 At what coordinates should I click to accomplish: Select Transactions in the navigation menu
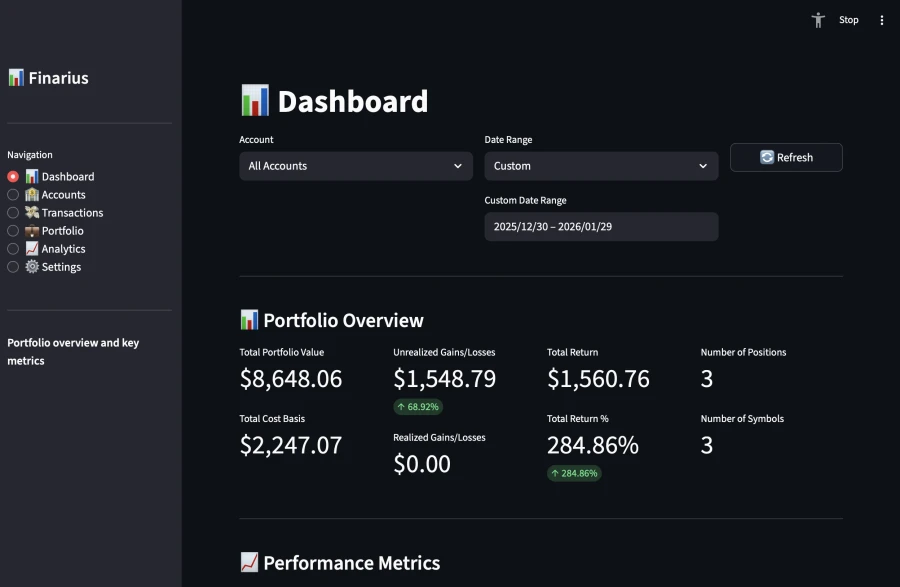[x=70, y=212]
